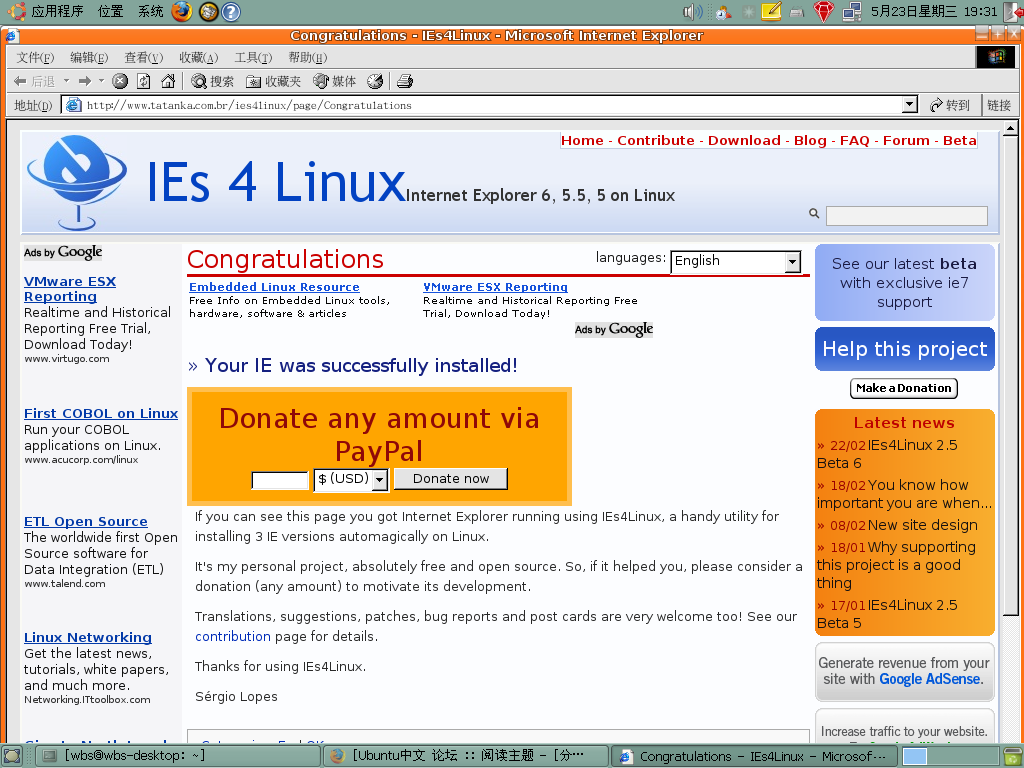Click the Help this project banner
The width and height of the screenshot is (1024, 768).
point(904,349)
